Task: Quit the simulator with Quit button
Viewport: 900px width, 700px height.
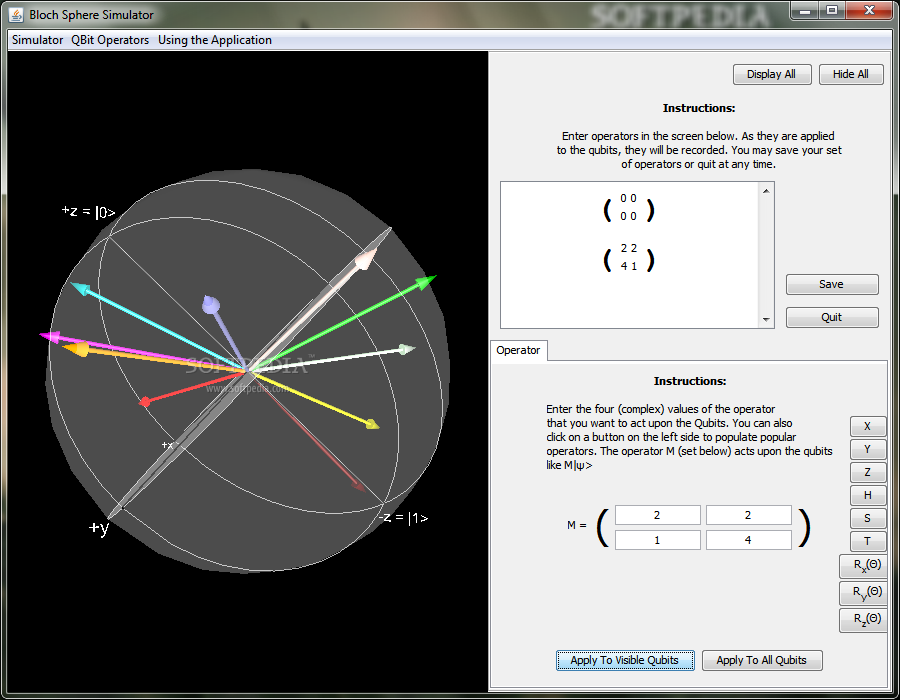Action: click(831, 317)
